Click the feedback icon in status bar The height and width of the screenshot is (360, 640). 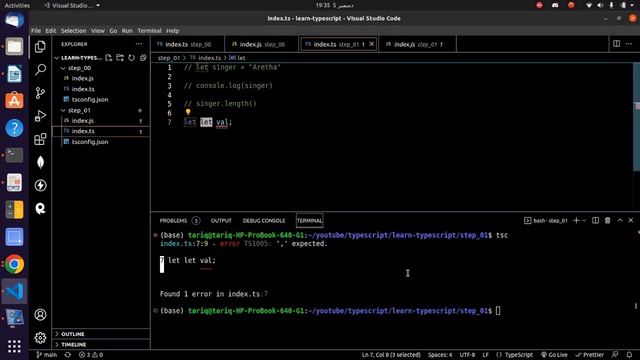pos(615,355)
